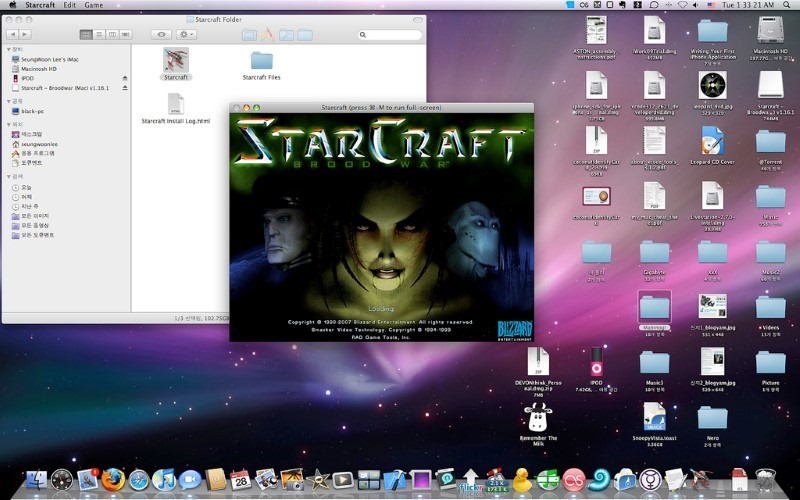Switch Finder to icon view
800x500 pixels.
86,34
